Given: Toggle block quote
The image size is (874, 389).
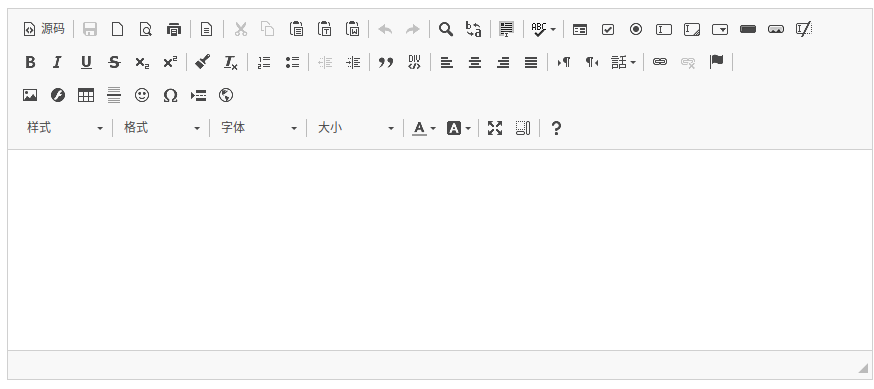Looking at the screenshot, I should pos(386,62).
